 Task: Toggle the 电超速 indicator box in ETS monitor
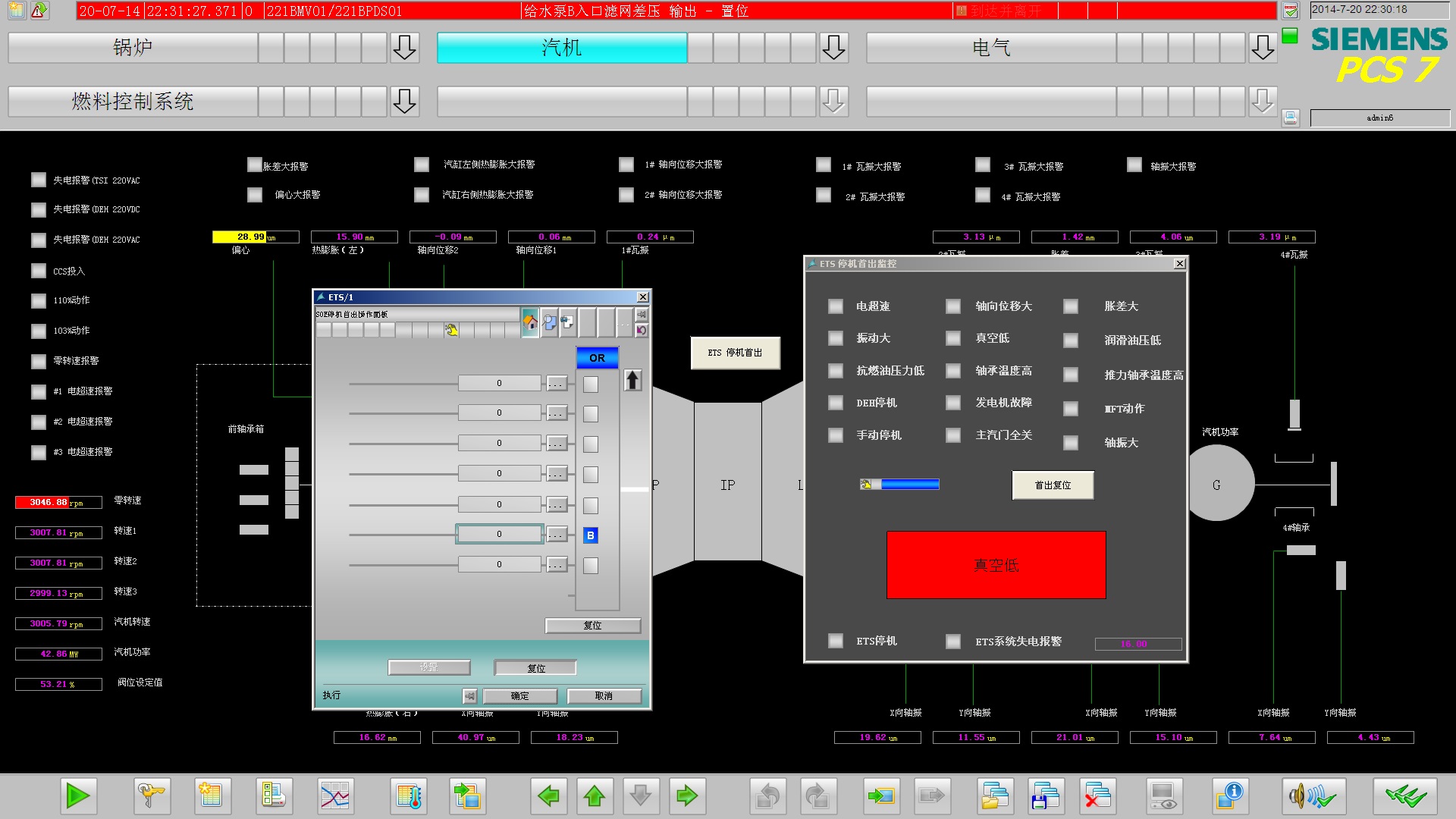pos(836,306)
